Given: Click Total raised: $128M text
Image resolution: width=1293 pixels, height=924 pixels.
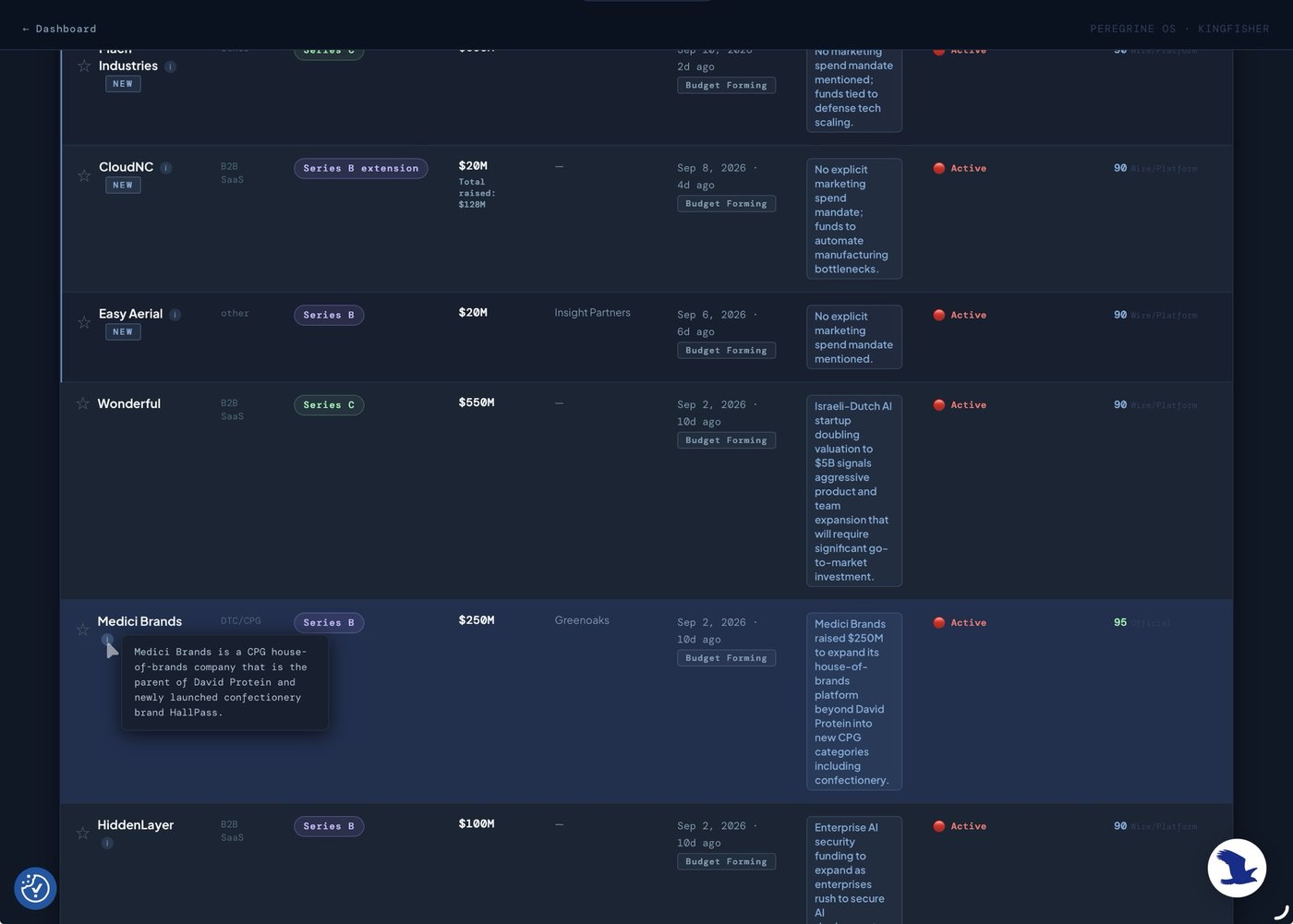Looking at the screenshot, I should pos(477,193).
